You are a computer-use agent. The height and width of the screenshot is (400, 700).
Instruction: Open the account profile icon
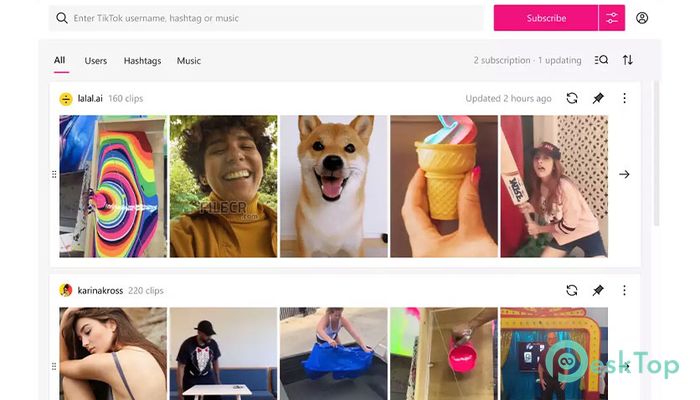pos(642,18)
